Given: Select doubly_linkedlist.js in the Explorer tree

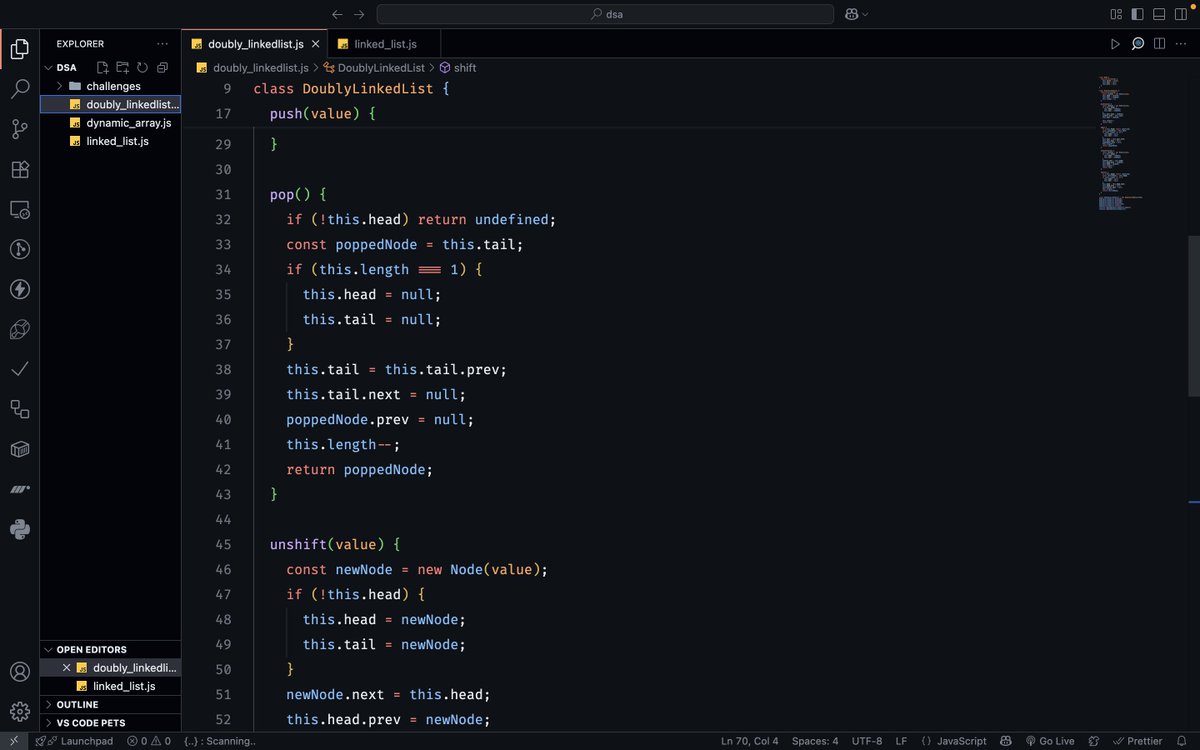Looking at the screenshot, I should pos(110,104).
